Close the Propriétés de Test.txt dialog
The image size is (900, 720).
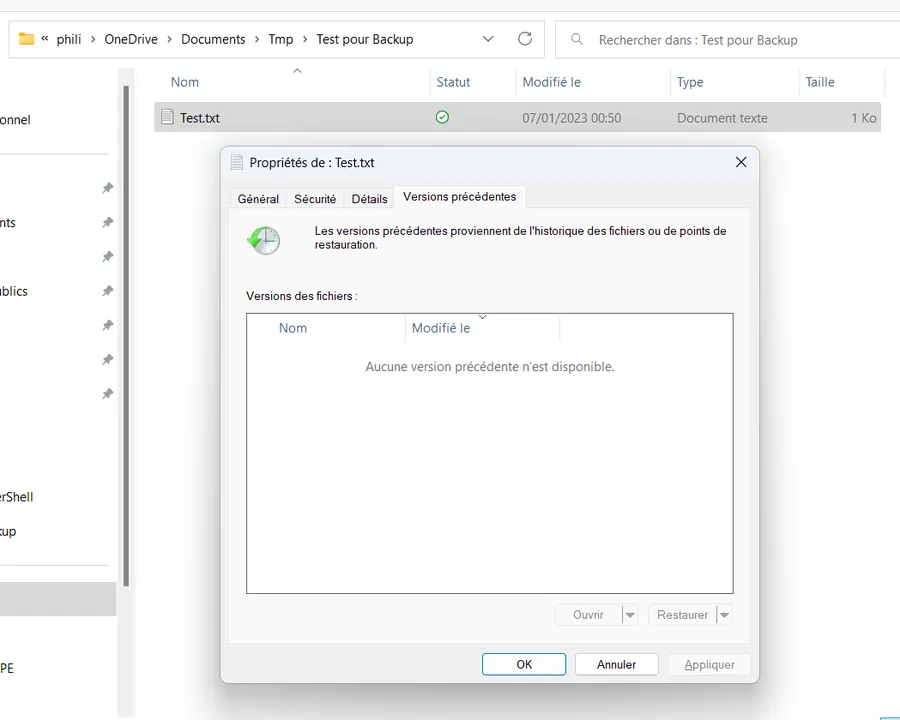pyautogui.click(x=741, y=162)
